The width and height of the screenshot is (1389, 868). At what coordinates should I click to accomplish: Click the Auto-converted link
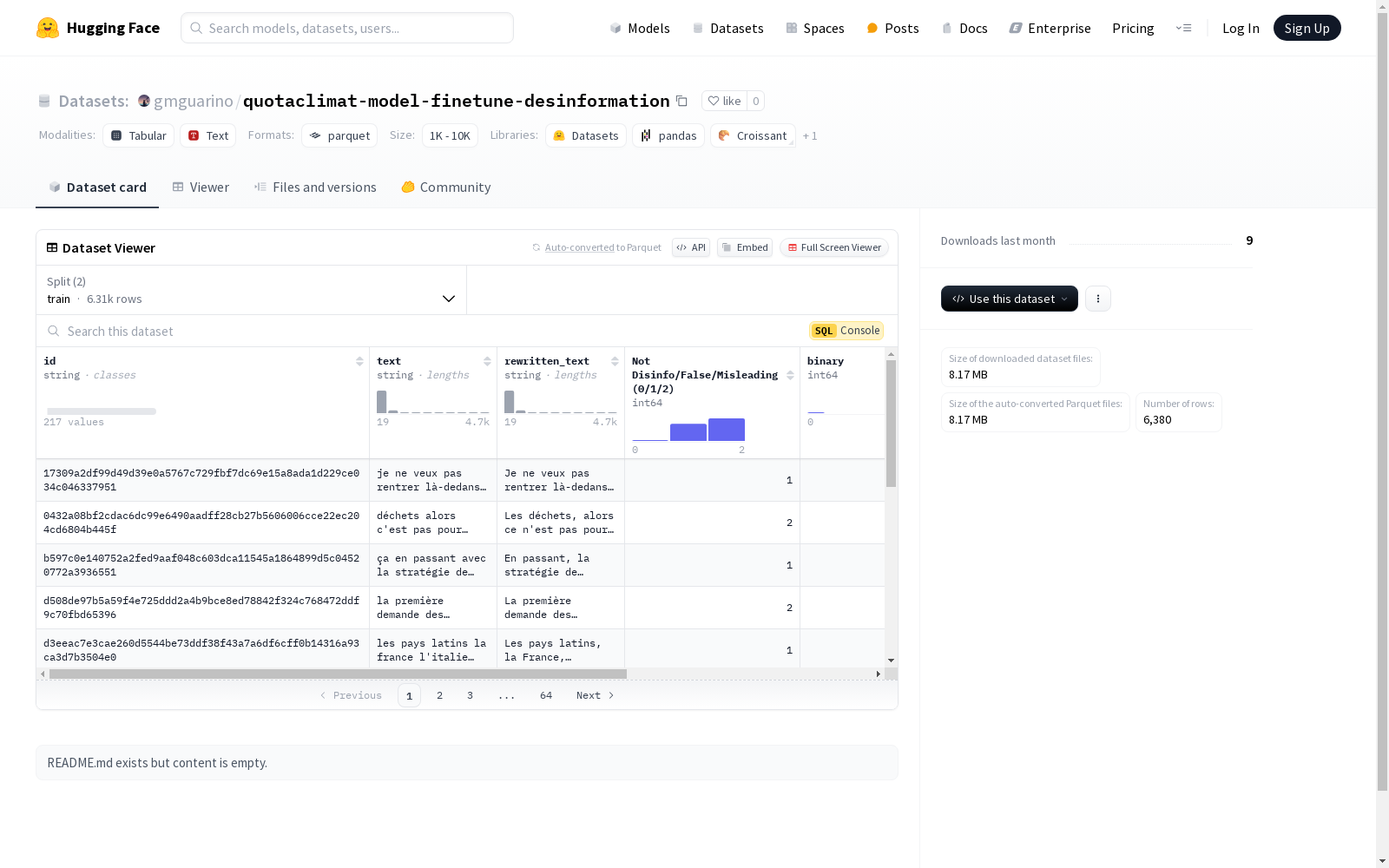(x=579, y=247)
